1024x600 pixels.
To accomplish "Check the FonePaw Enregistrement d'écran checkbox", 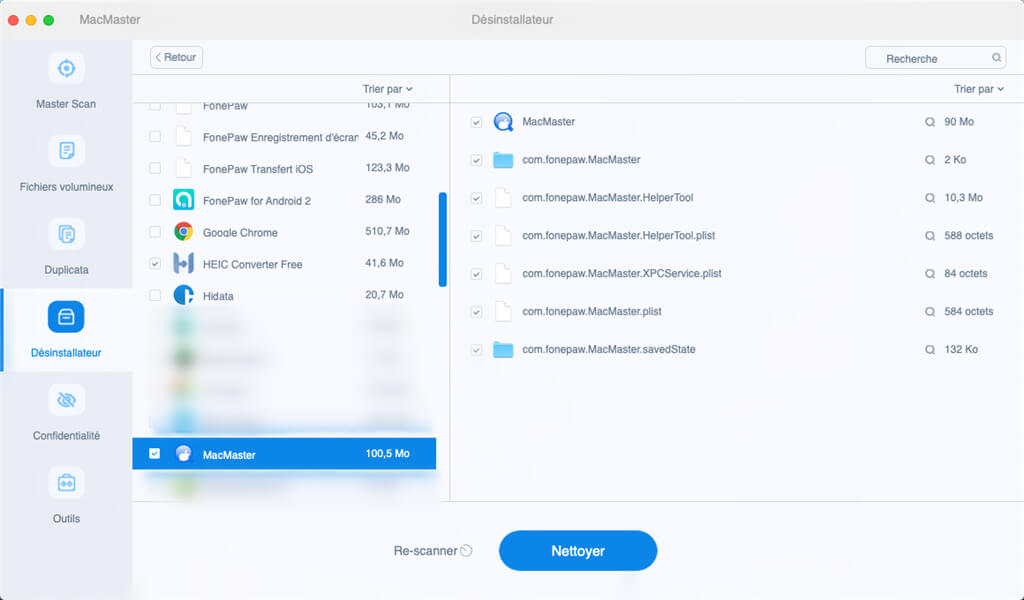I will pyautogui.click(x=155, y=136).
